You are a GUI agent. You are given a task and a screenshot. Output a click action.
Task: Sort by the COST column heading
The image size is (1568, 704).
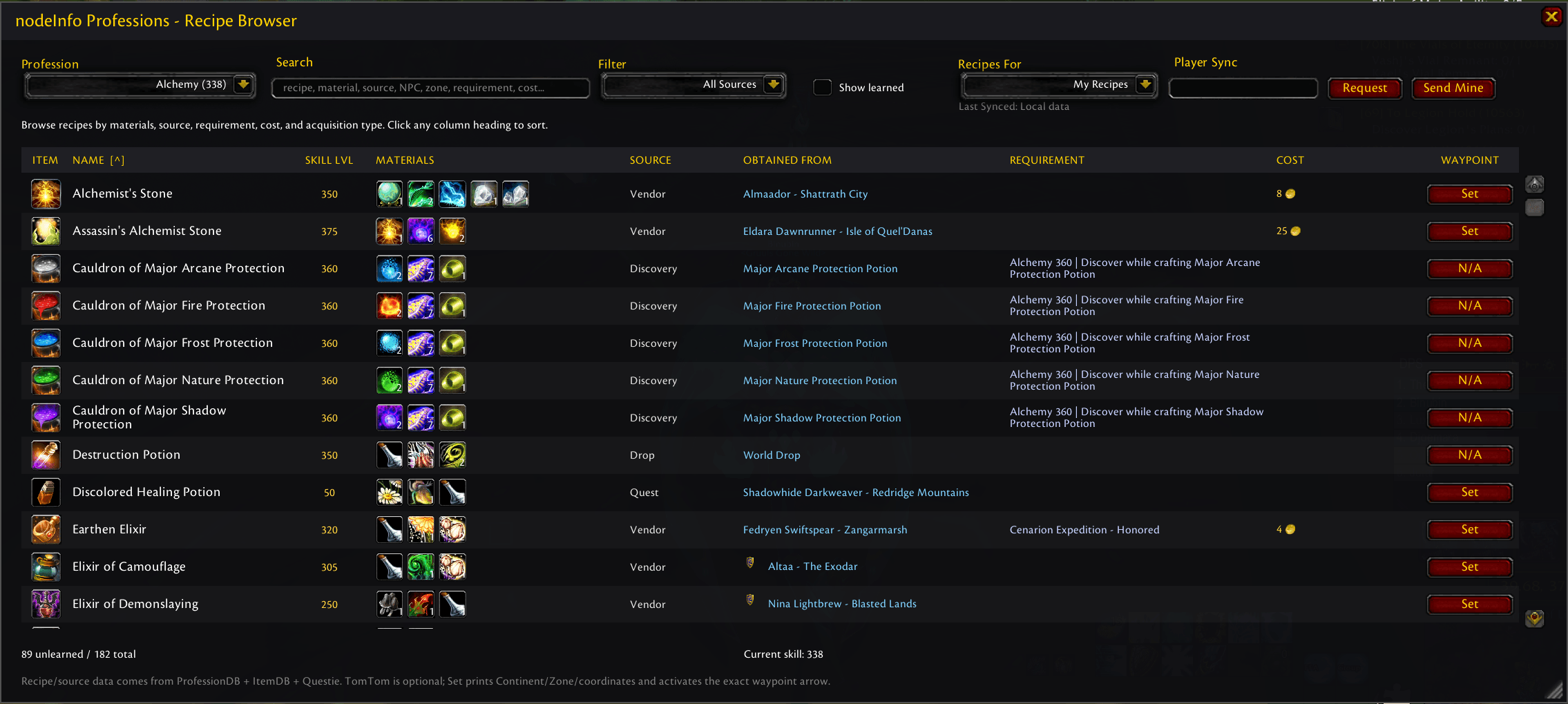tap(1290, 160)
